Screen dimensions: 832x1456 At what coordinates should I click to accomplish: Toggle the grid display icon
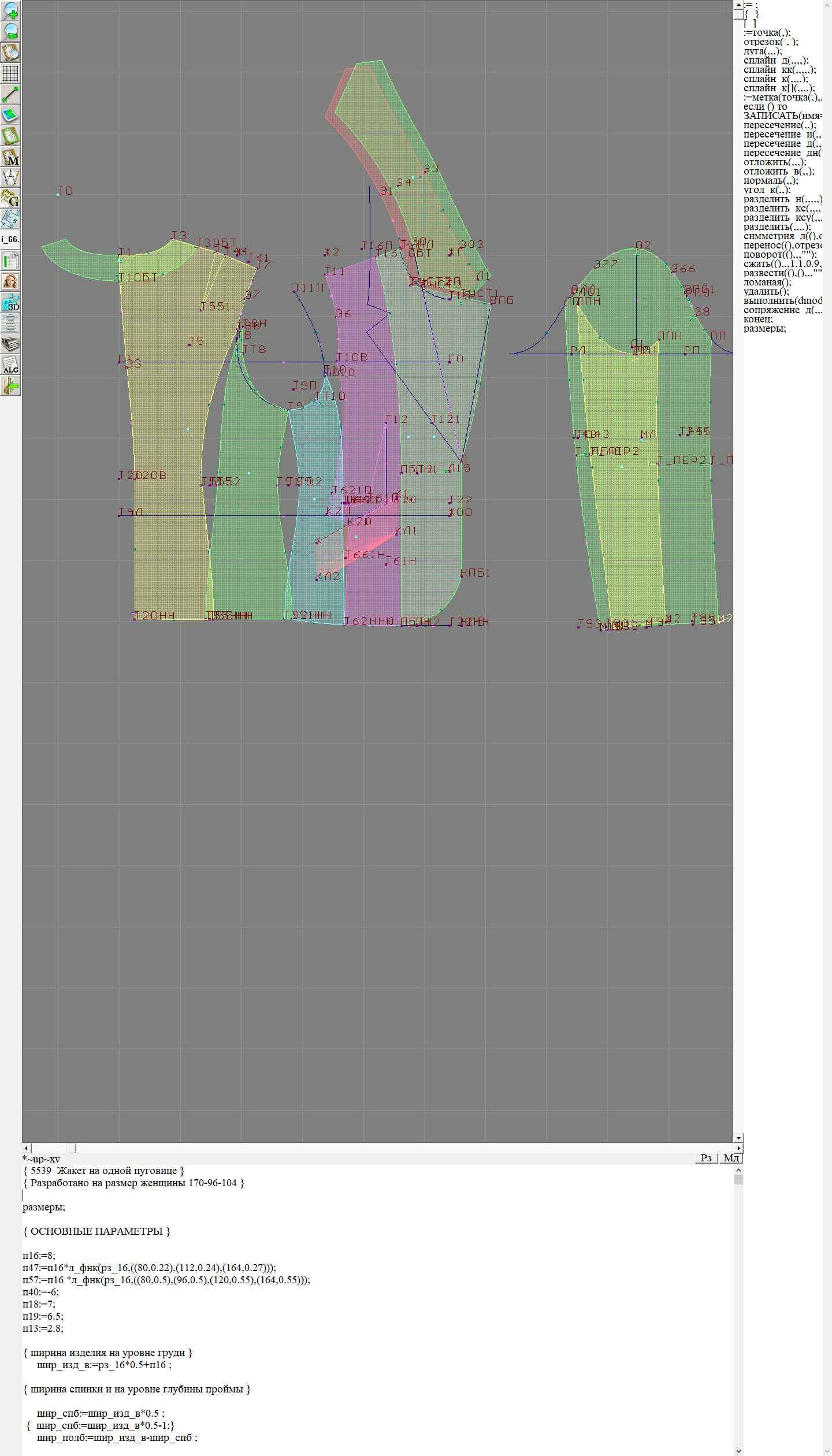point(10,73)
